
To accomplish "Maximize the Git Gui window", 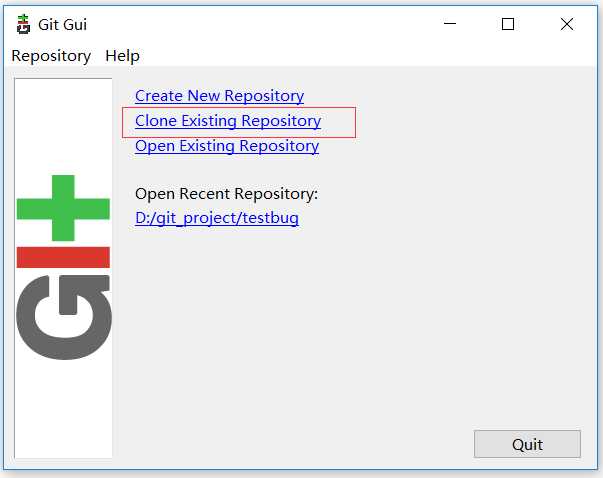I will point(508,24).
